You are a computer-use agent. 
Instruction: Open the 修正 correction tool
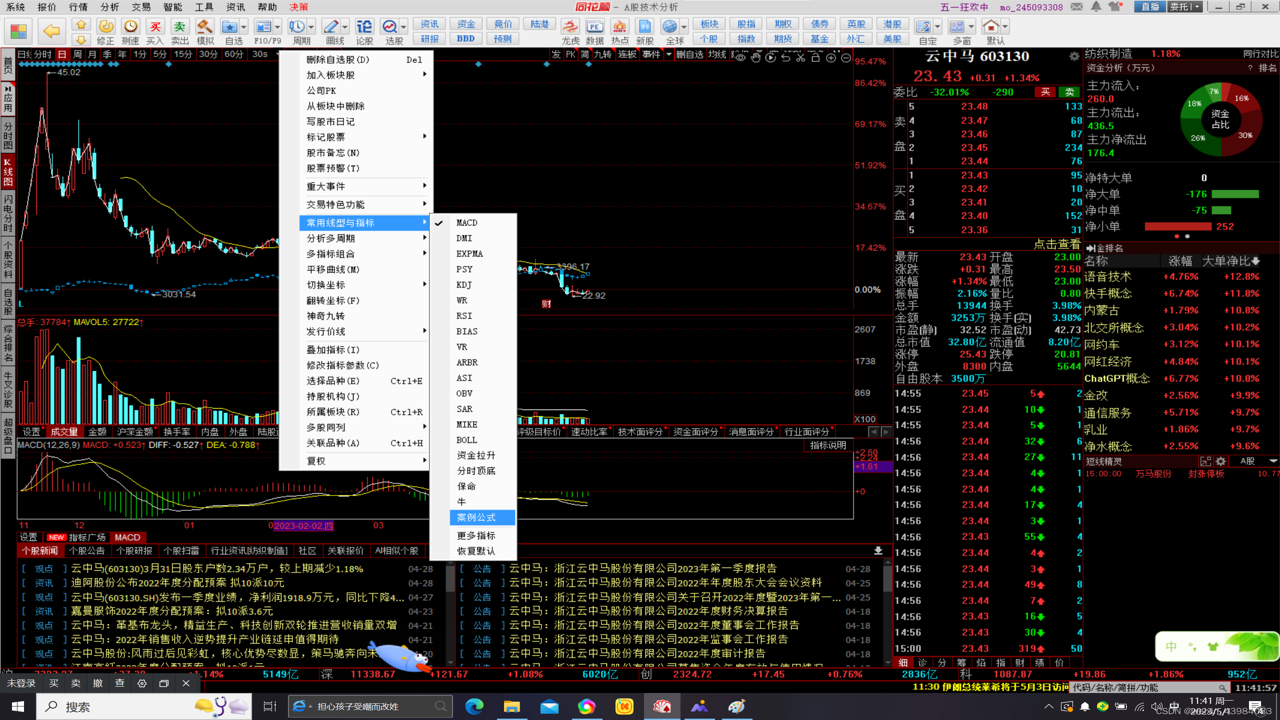coord(105,31)
